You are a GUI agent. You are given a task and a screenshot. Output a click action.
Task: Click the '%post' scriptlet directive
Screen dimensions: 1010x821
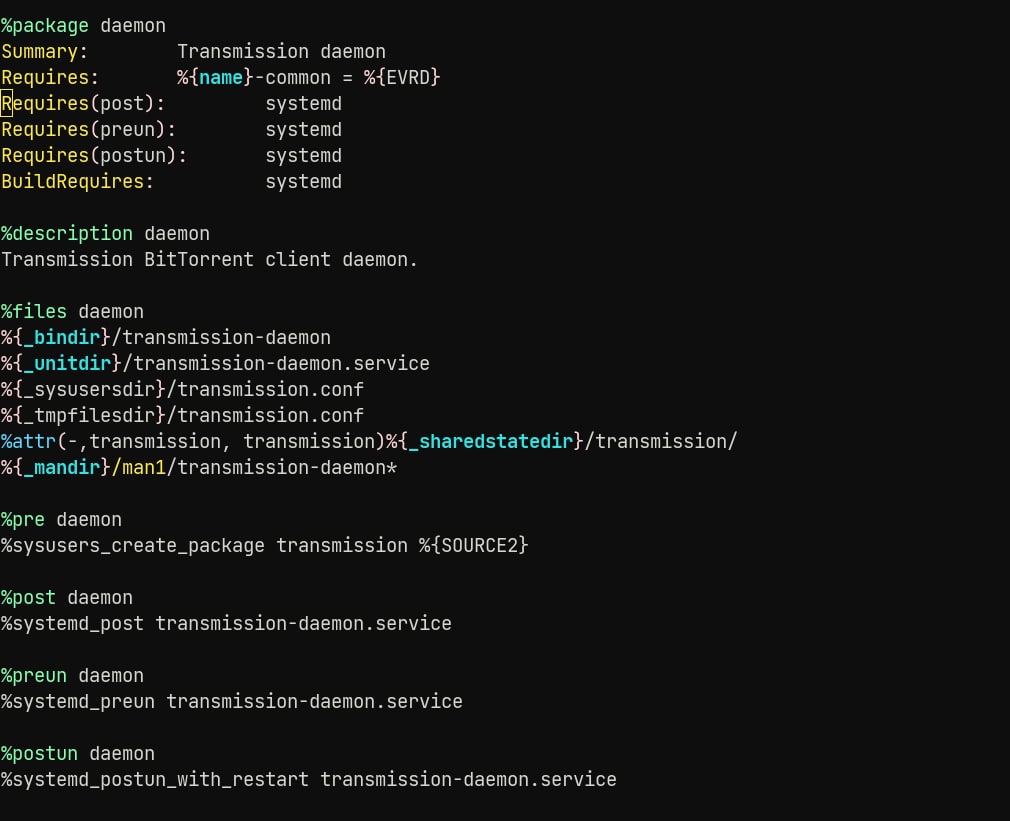click(x=28, y=598)
